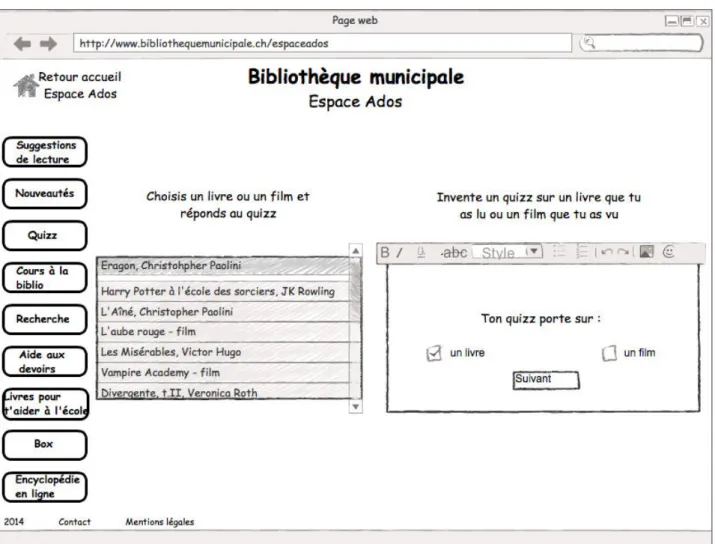Apply strikethrough abc formatting

coord(454,252)
